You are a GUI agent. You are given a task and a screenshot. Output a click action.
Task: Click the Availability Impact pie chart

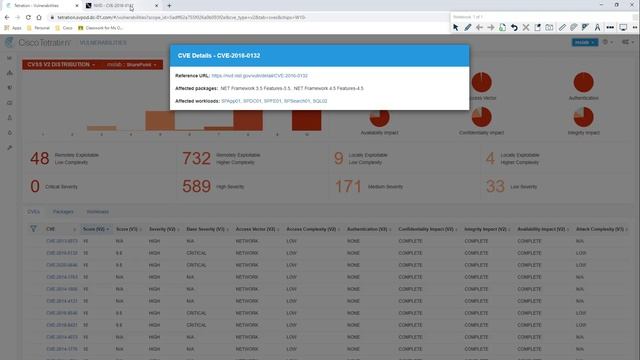coord(379,118)
